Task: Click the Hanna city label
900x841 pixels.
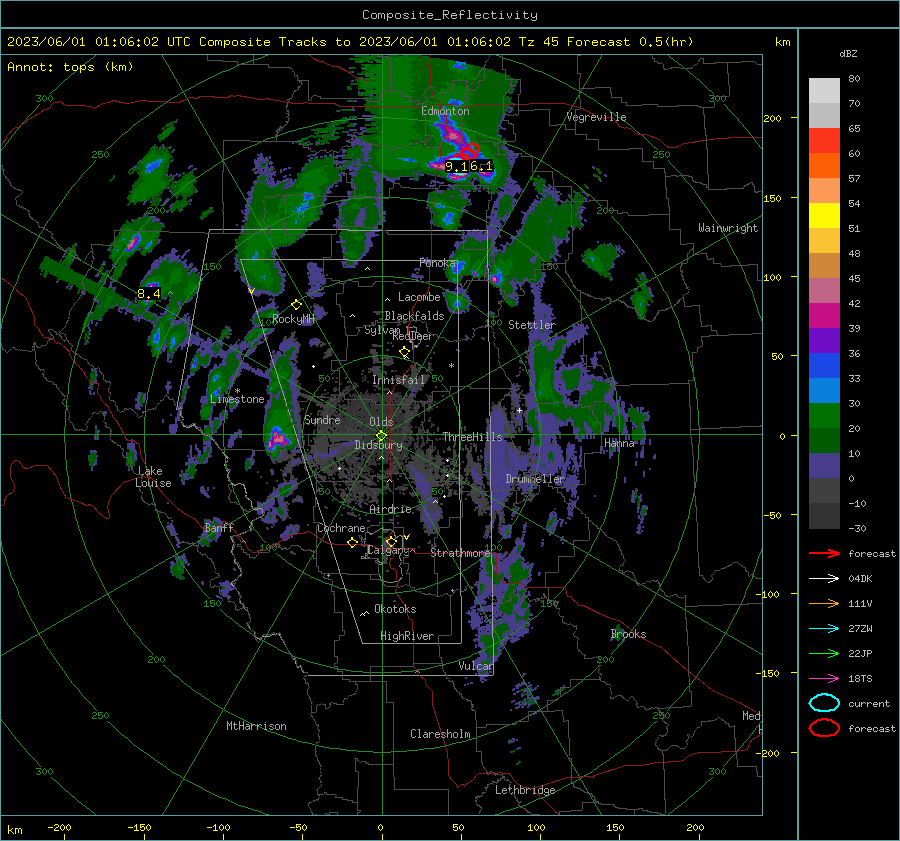Action: pyautogui.click(x=619, y=443)
